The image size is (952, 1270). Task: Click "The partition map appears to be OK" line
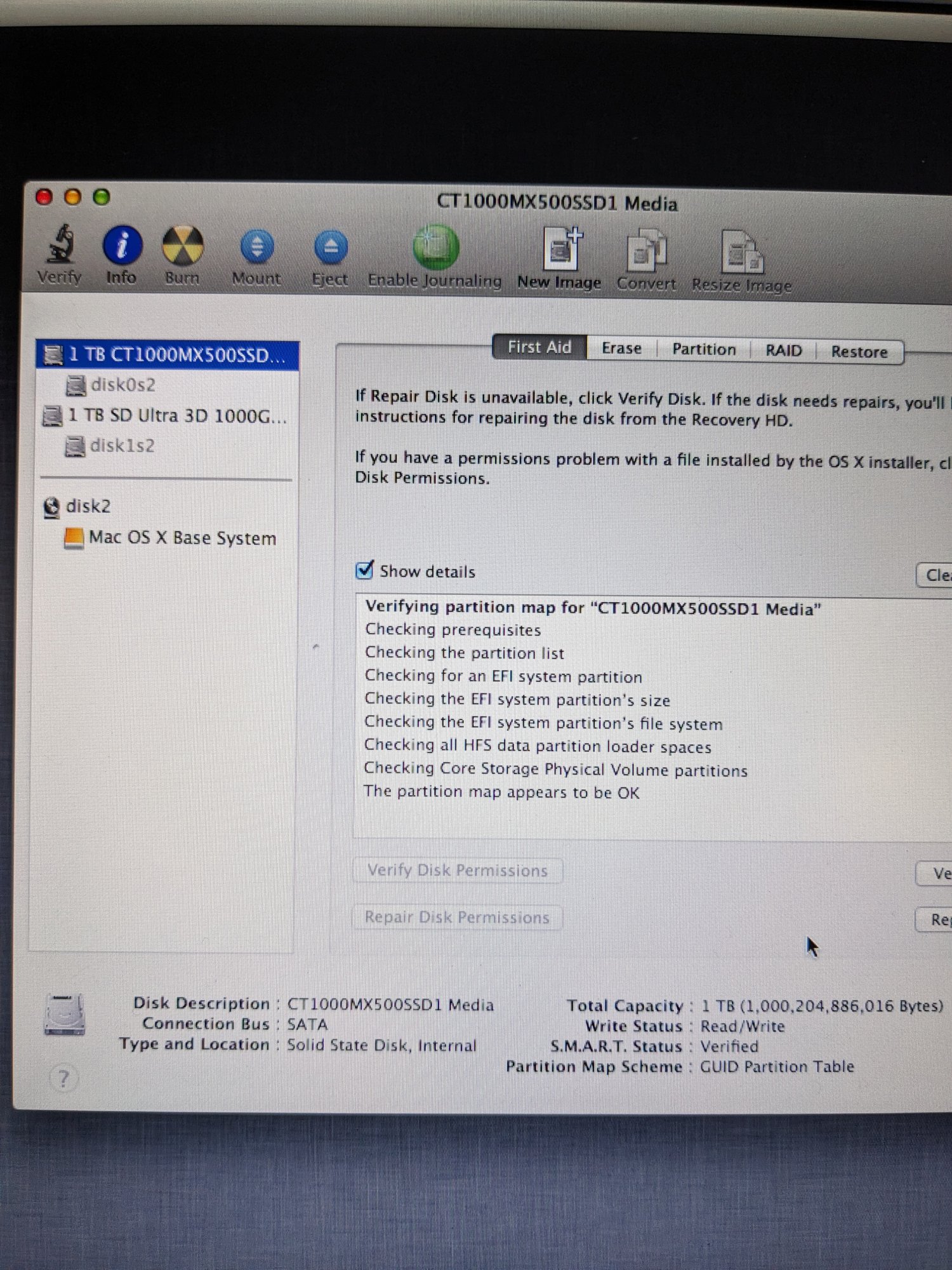click(x=501, y=792)
